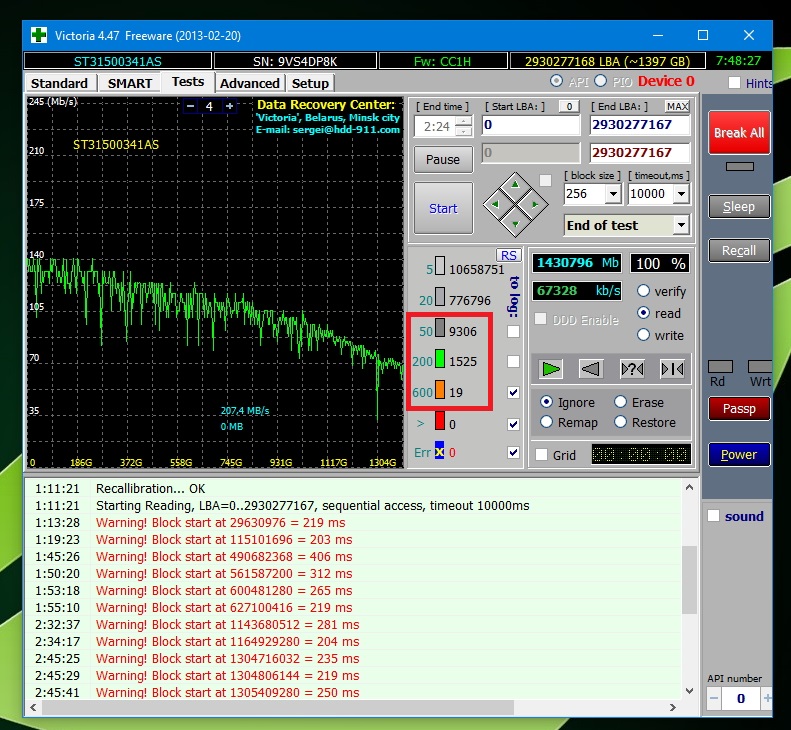The height and width of the screenshot is (730, 791).
Task: Choose the random scan mode icon
Action: (632, 369)
